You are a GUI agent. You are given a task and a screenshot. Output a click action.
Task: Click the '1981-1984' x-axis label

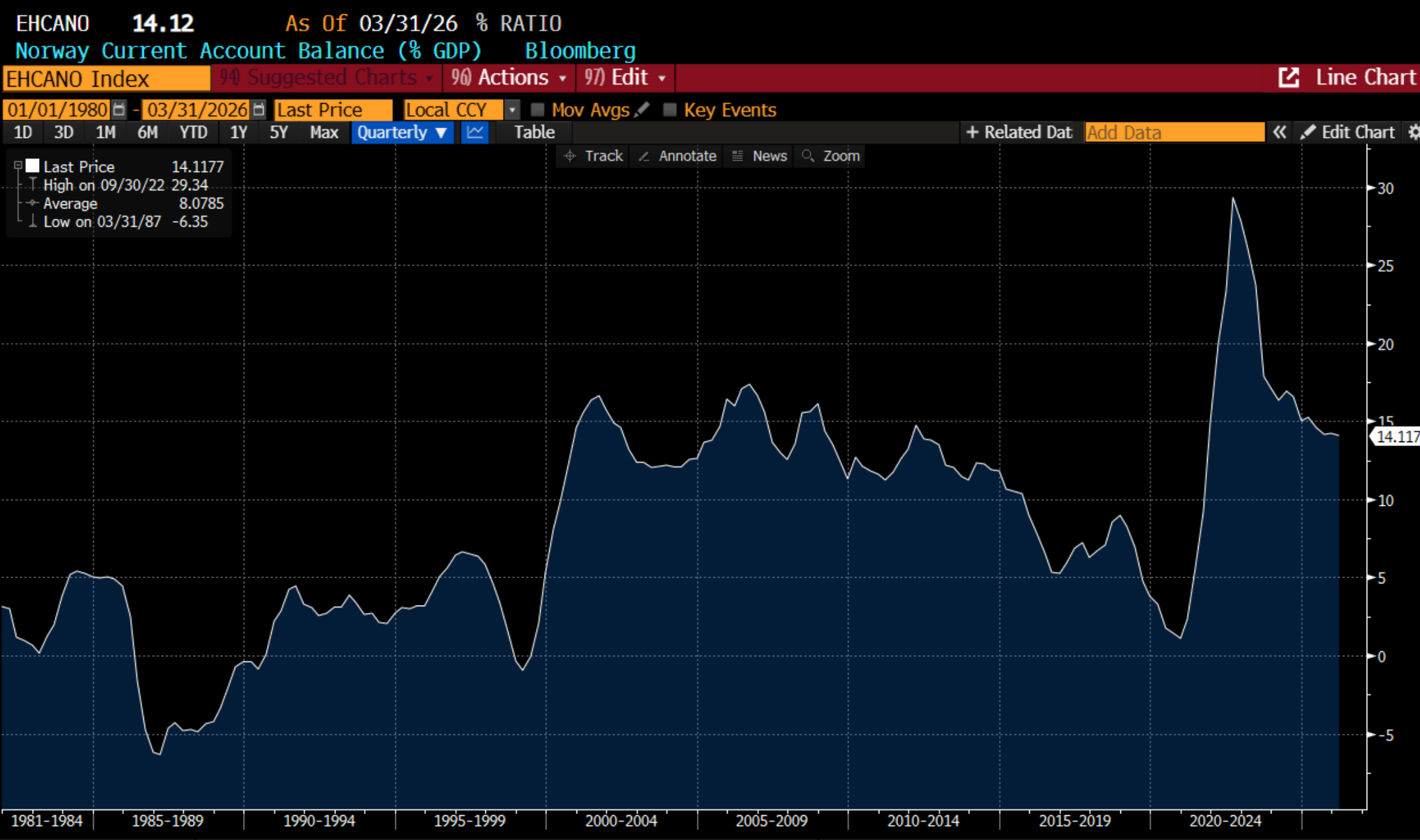pos(47,820)
